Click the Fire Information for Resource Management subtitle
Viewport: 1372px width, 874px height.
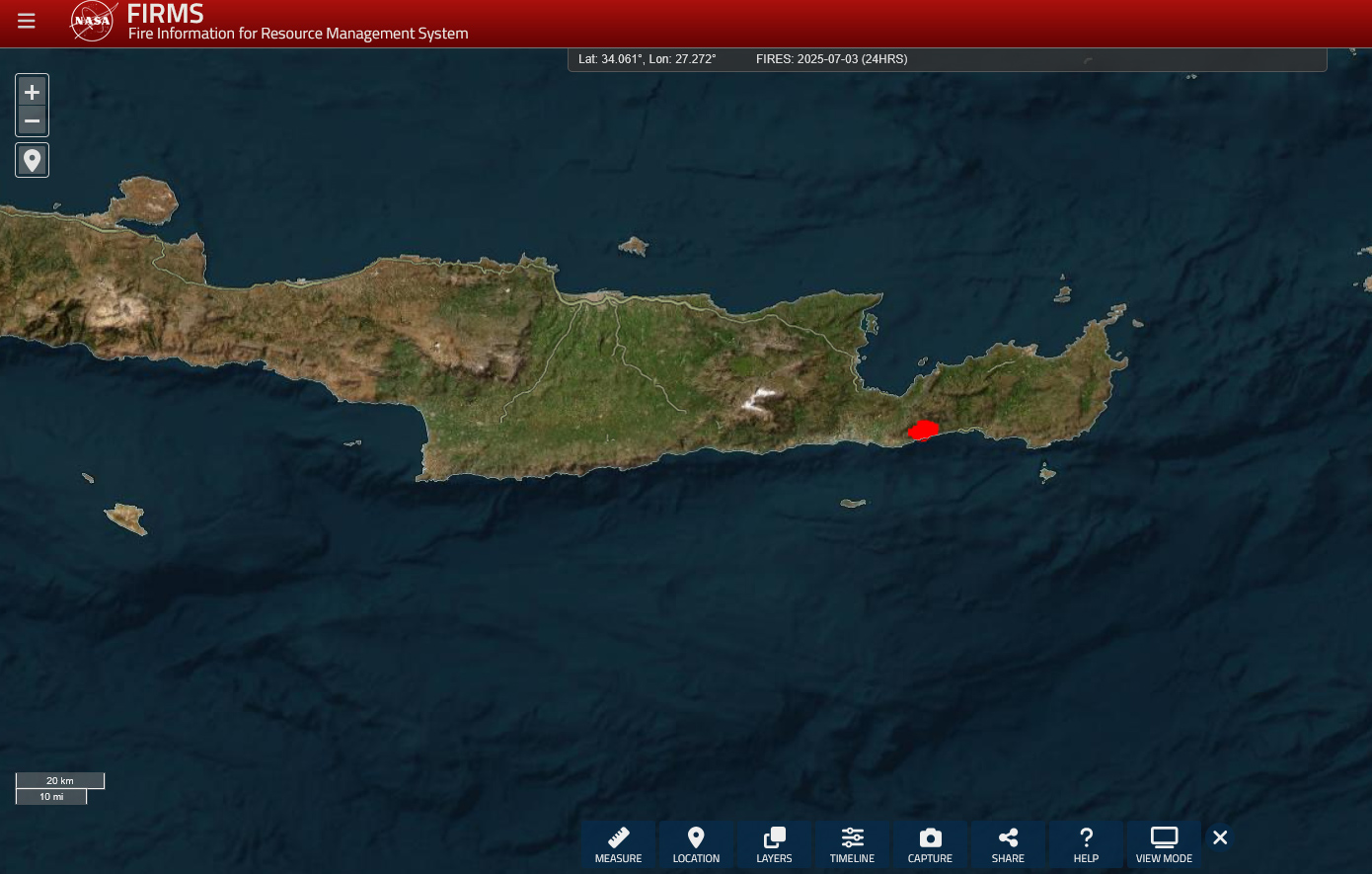[298, 34]
